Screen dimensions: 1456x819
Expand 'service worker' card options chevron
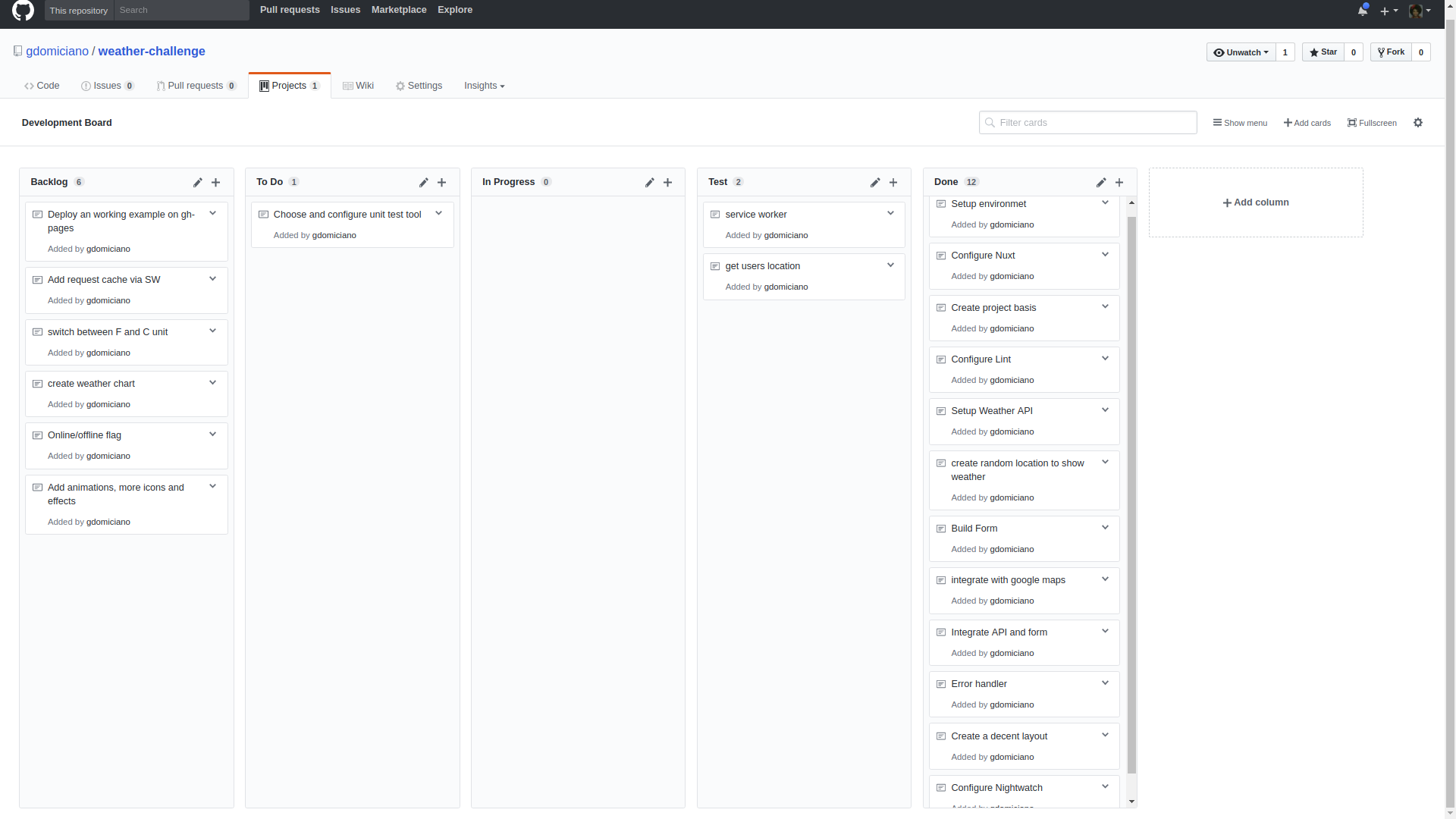(890, 214)
